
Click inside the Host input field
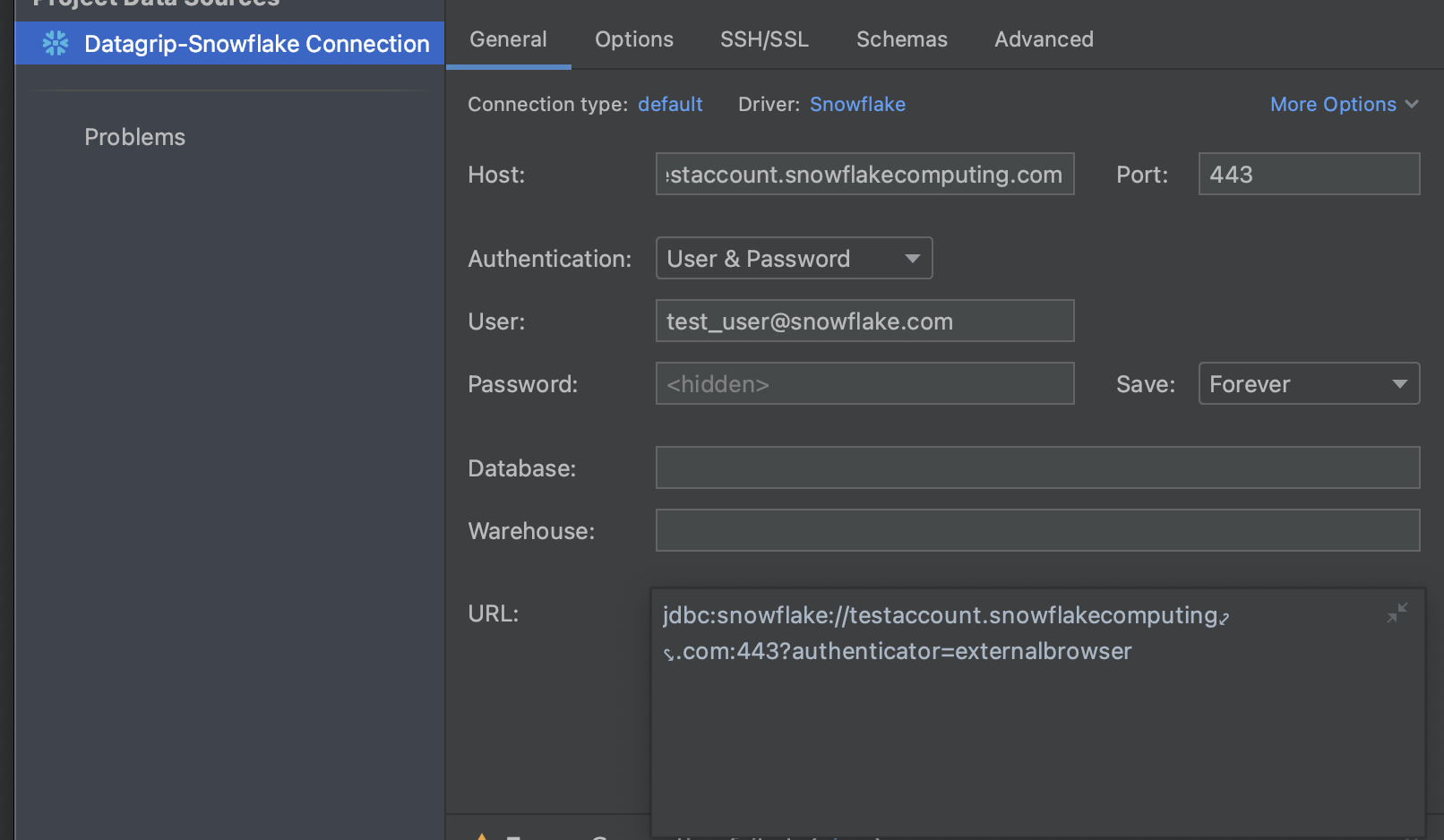[864, 174]
